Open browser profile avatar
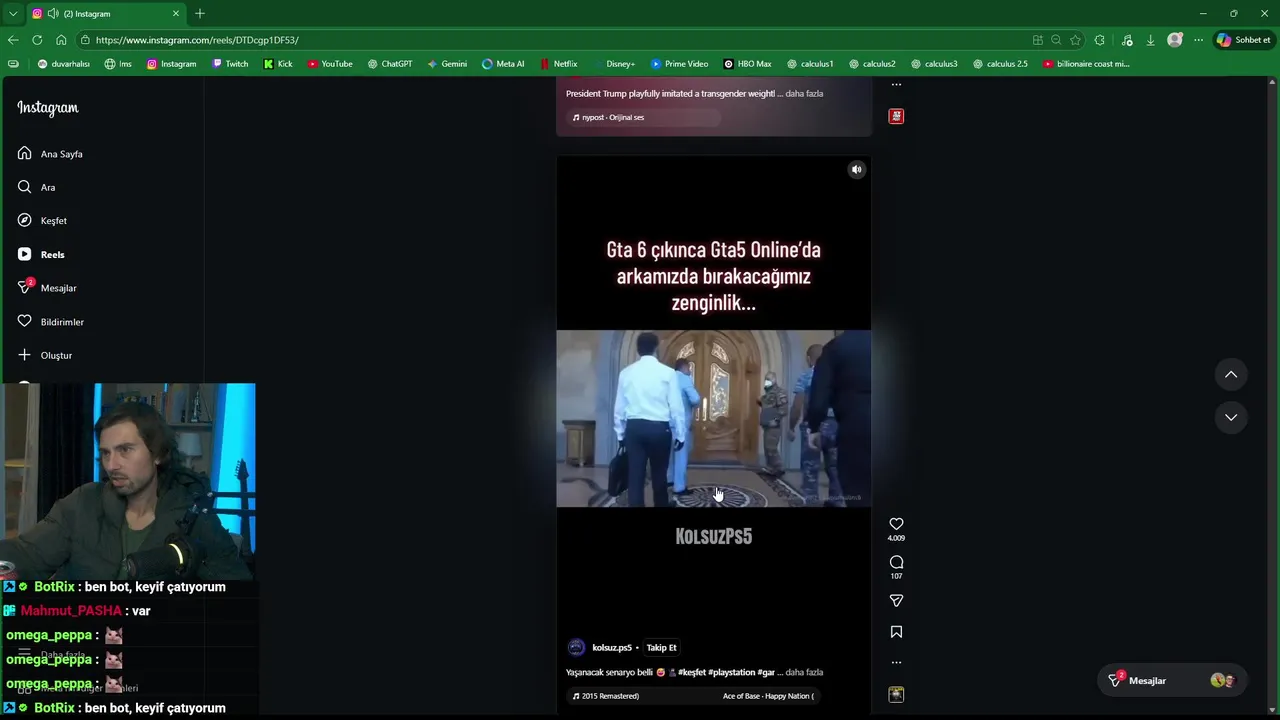Viewport: 1280px width, 720px height. coord(1175,40)
